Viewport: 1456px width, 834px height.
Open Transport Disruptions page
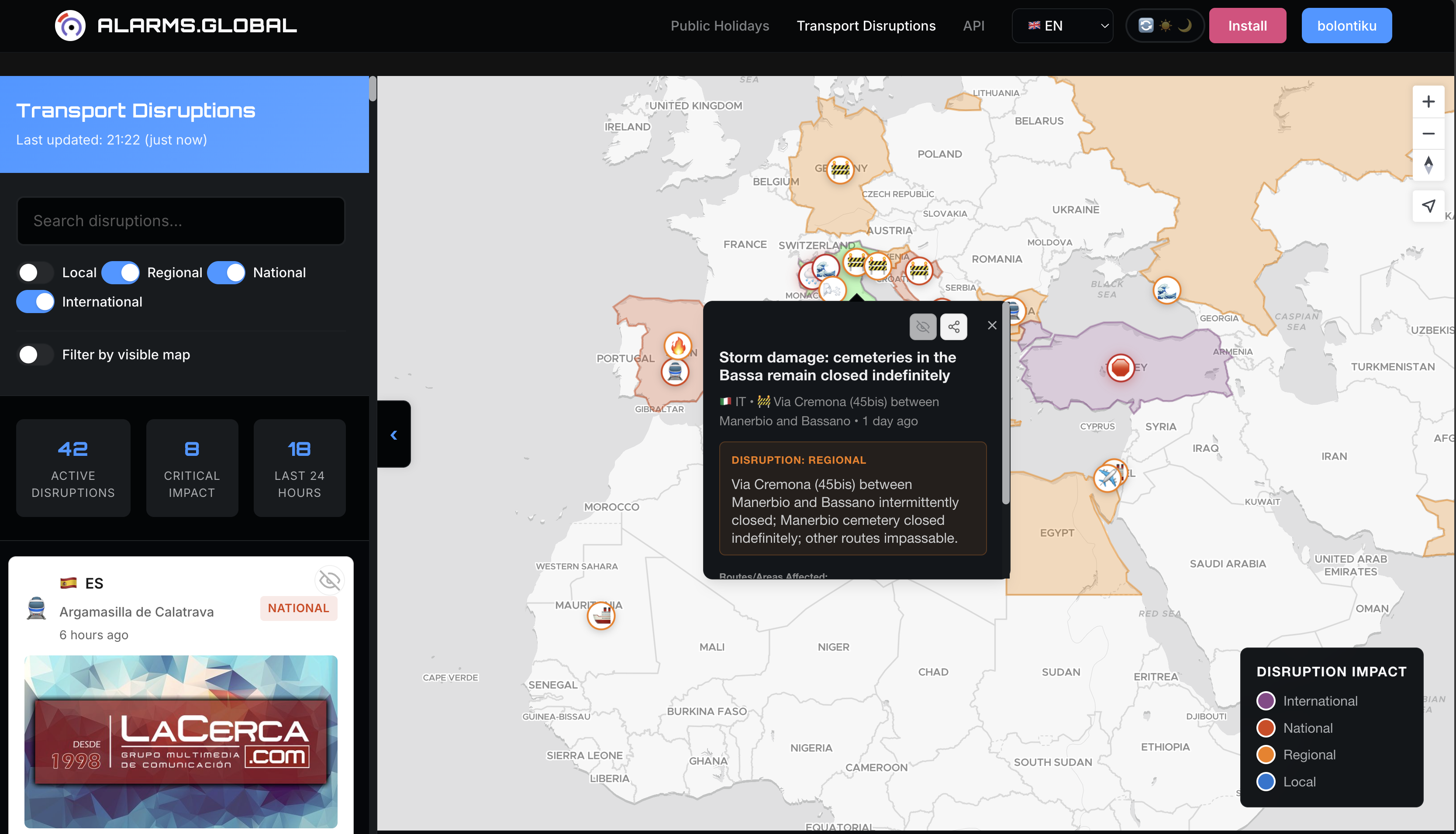point(866,26)
